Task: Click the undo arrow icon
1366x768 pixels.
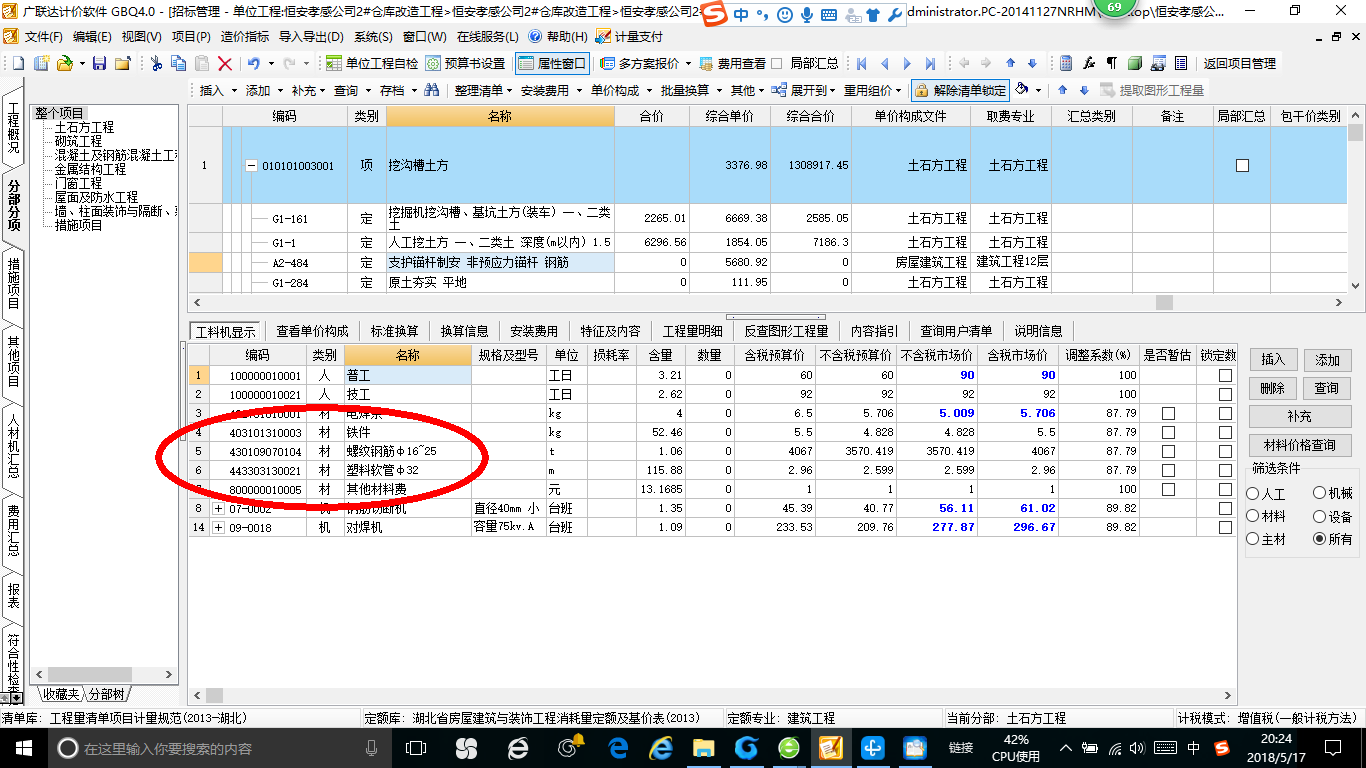Action: pos(253,63)
